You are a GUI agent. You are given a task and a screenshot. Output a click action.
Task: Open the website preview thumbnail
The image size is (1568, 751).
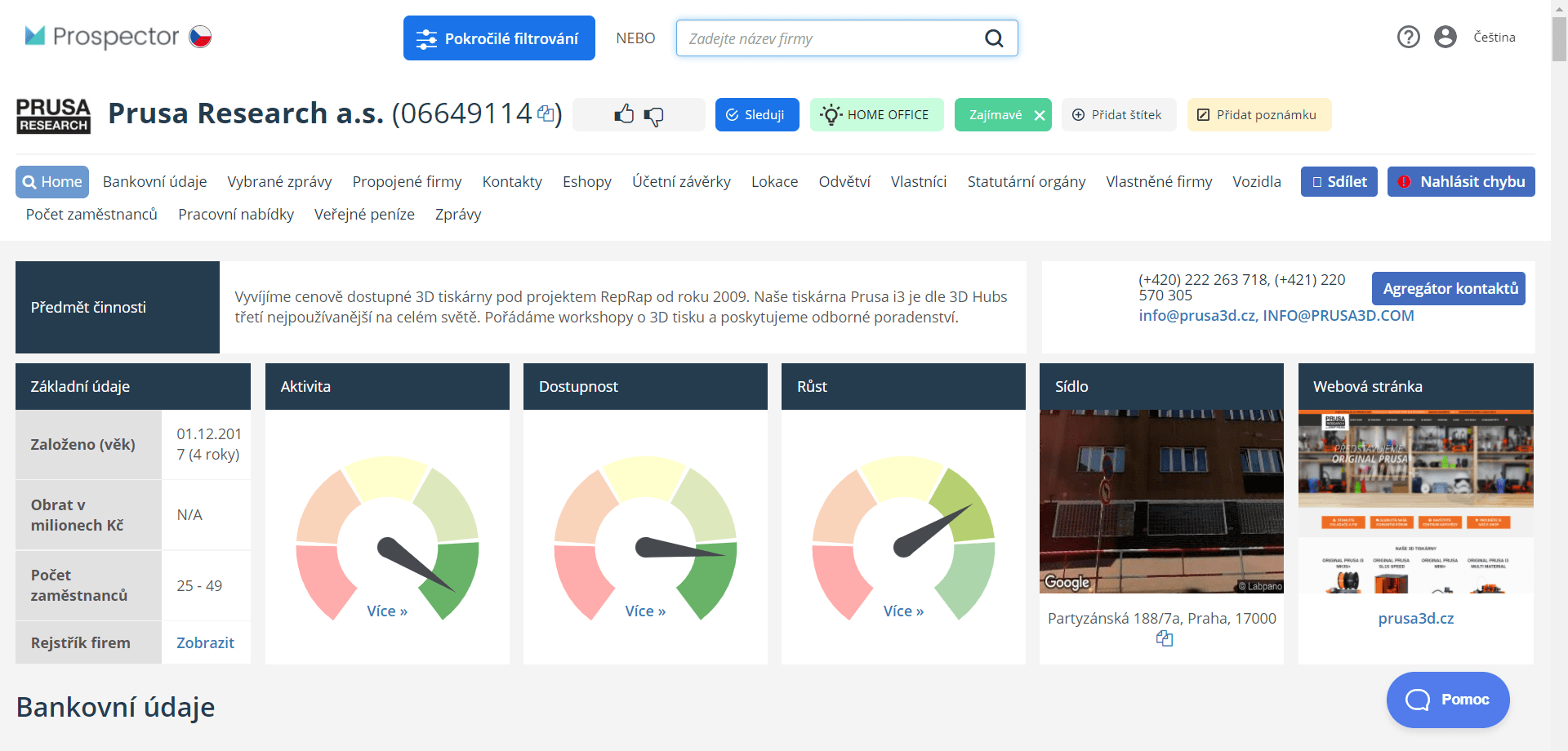pyautogui.click(x=1416, y=501)
